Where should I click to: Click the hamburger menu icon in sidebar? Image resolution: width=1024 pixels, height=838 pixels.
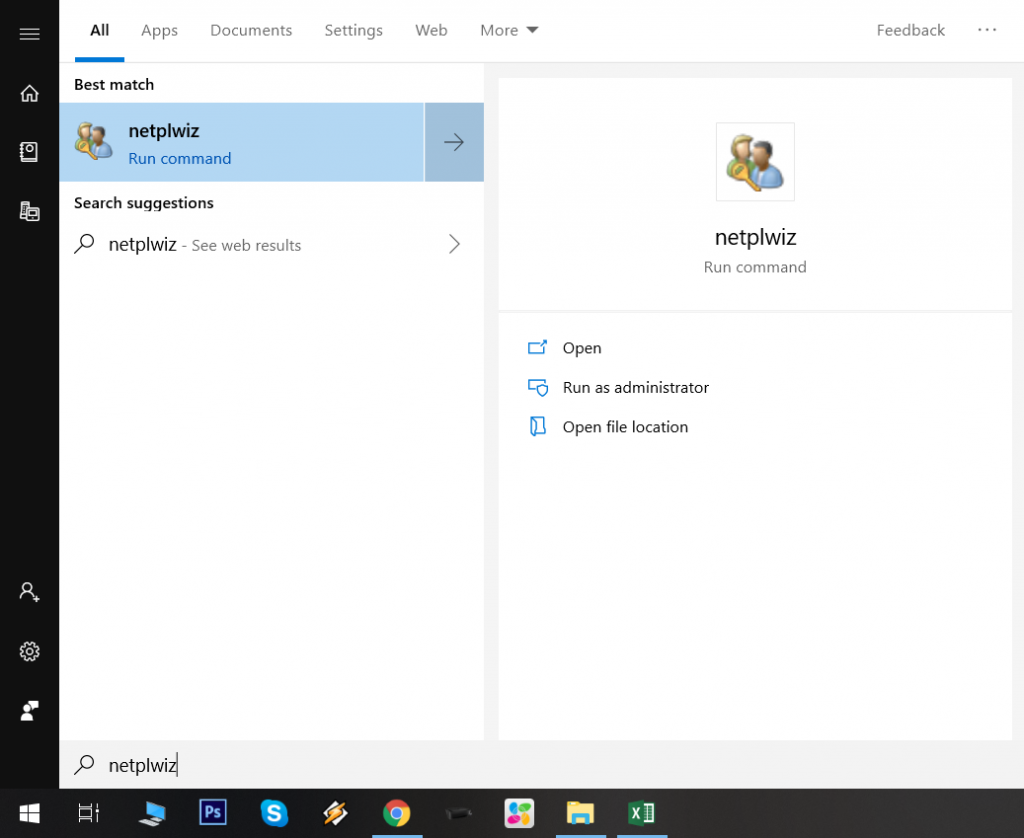click(29, 34)
